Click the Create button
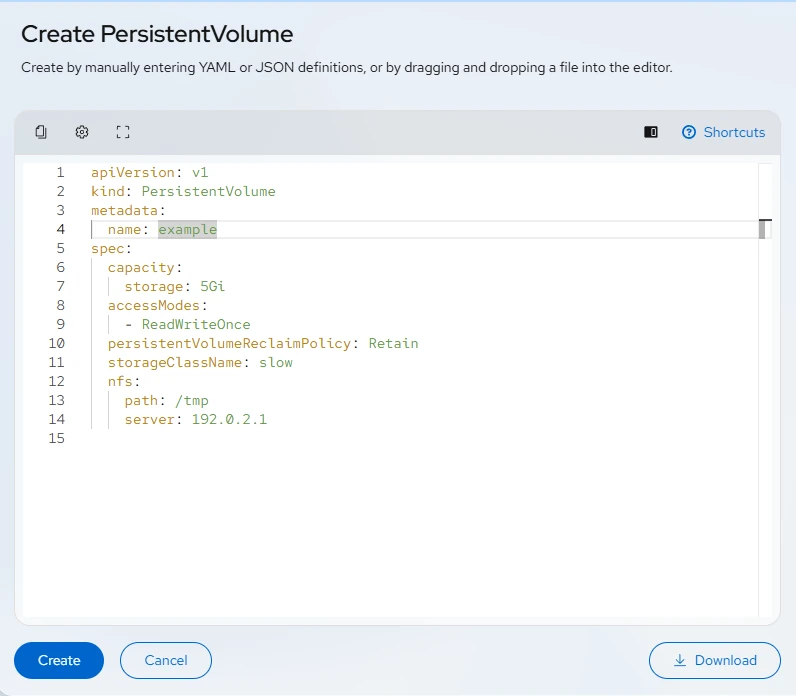The image size is (796, 696). [x=59, y=660]
